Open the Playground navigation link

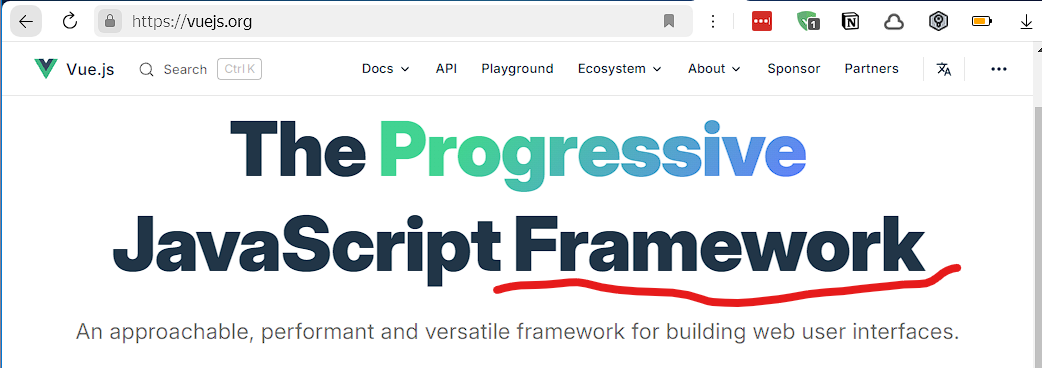pyautogui.click(x=517, y=69)
